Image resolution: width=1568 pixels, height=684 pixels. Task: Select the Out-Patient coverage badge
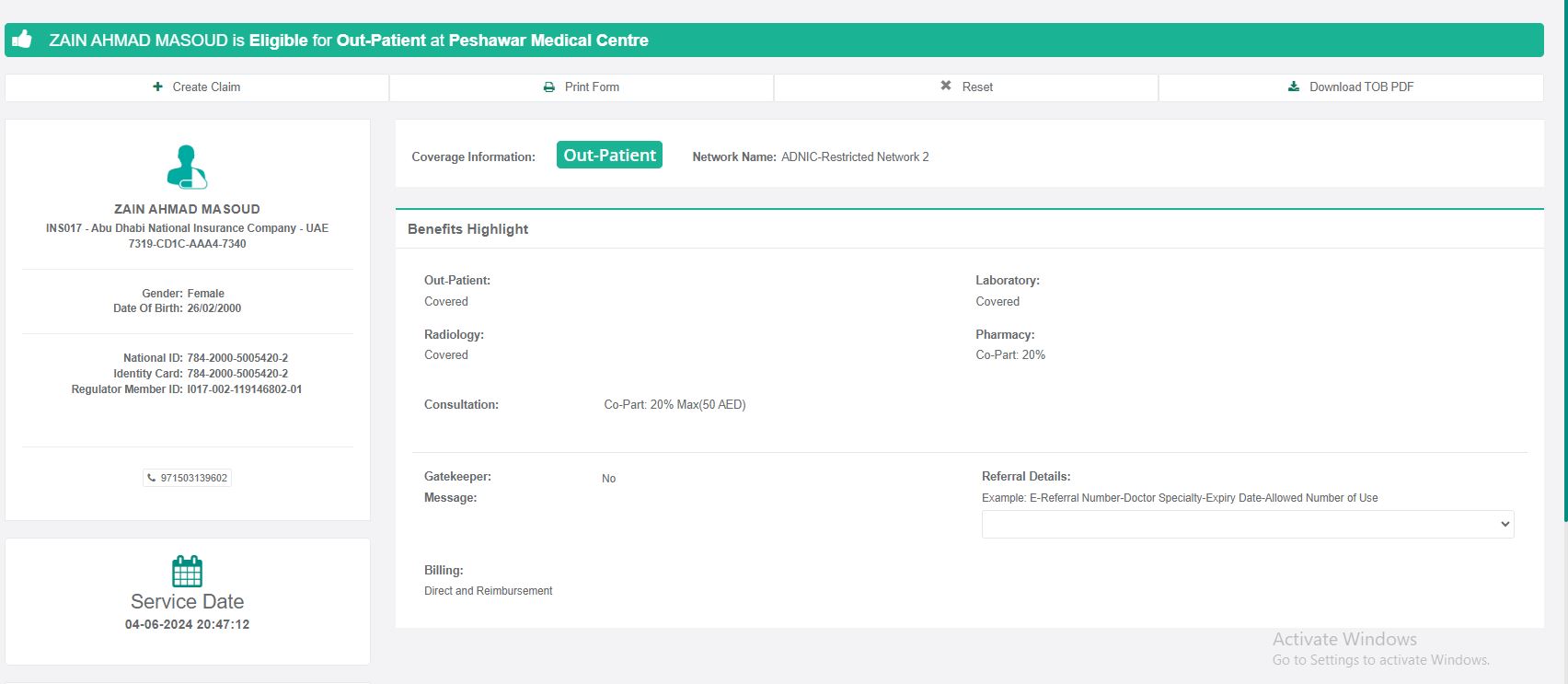[609, 155]
